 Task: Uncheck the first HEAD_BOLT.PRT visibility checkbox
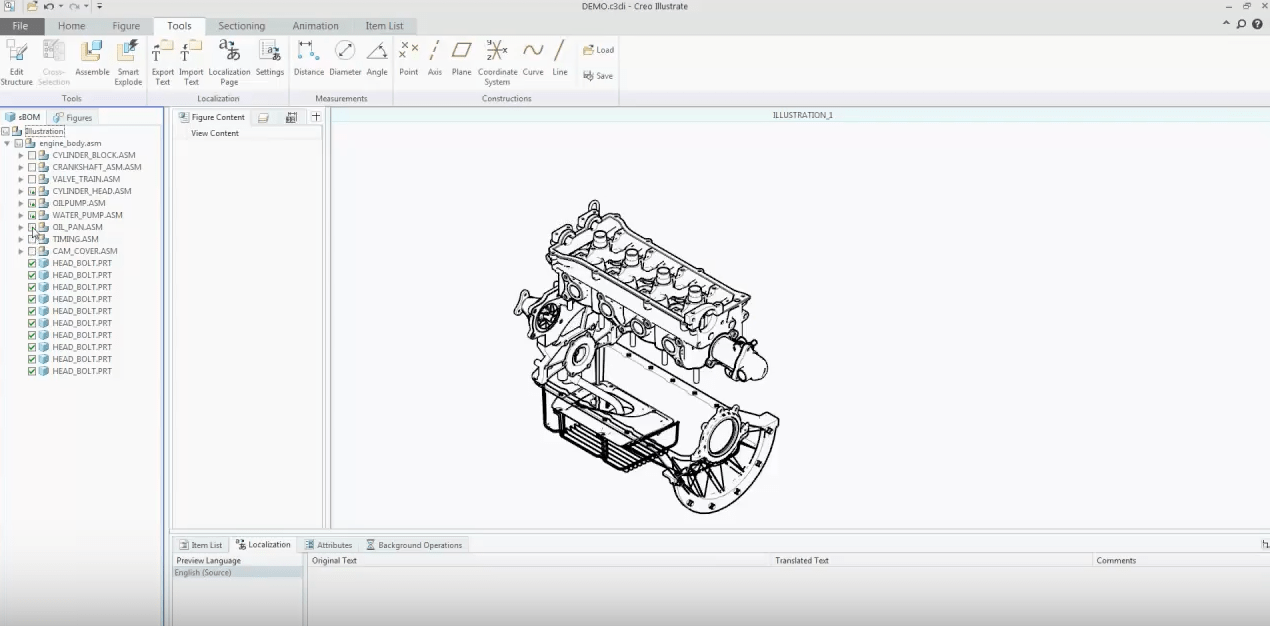point(31,262)
